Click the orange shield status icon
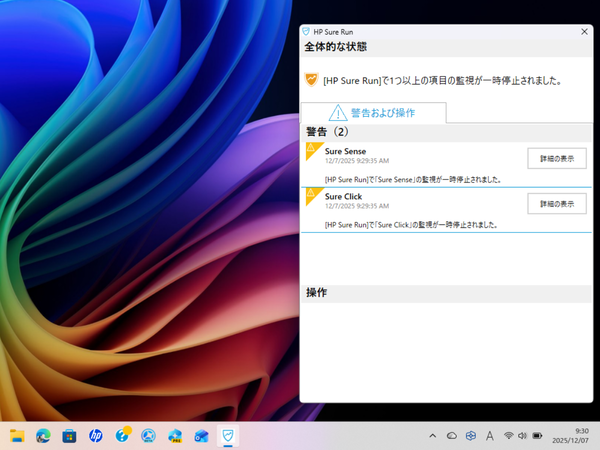Viewport: 600px width, 450px height. (311, 80)
